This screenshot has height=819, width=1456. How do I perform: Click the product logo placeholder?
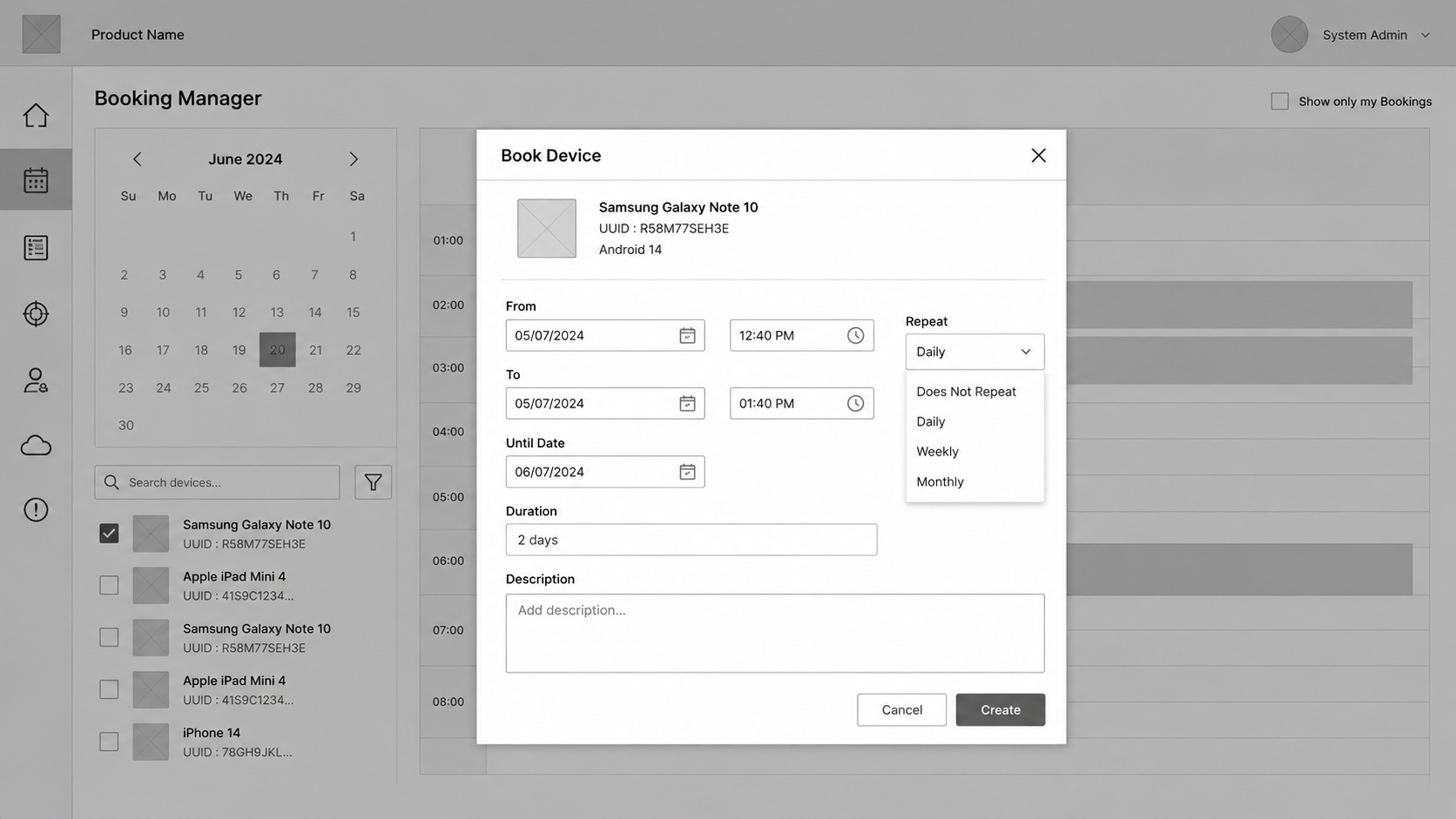click(x=41, y=34)
